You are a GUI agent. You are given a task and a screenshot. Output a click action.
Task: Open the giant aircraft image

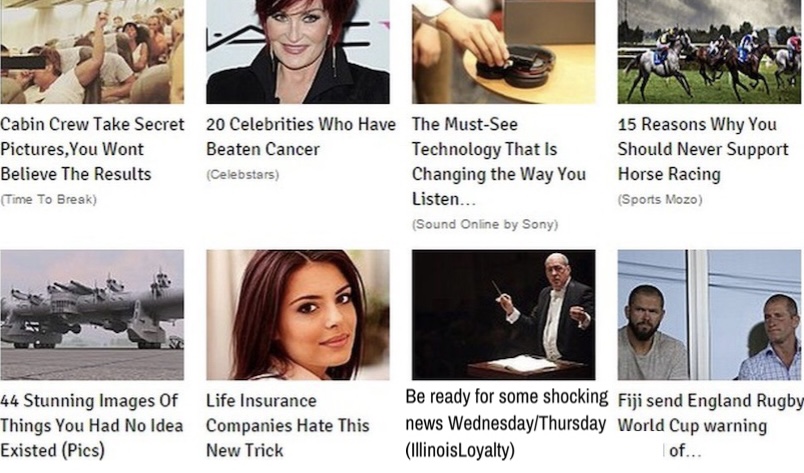coord(92,314)
